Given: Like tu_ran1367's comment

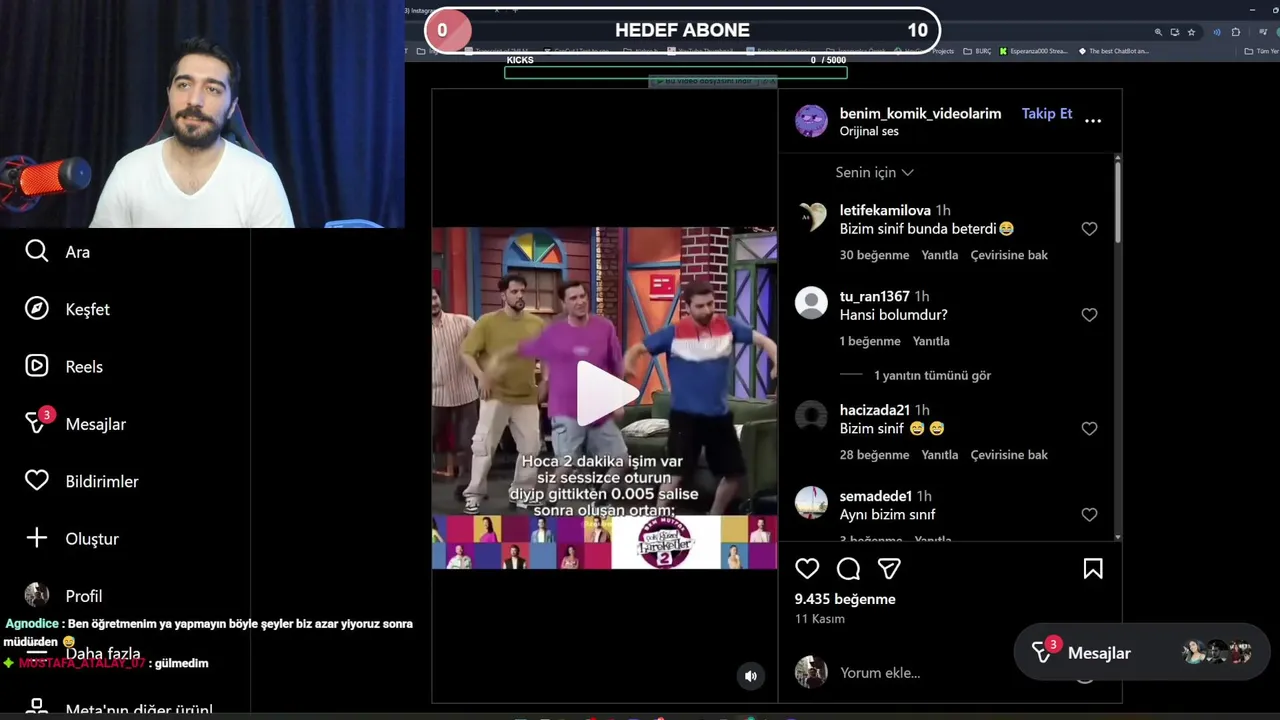Looking at the screenshot, I should point(1089,315).
